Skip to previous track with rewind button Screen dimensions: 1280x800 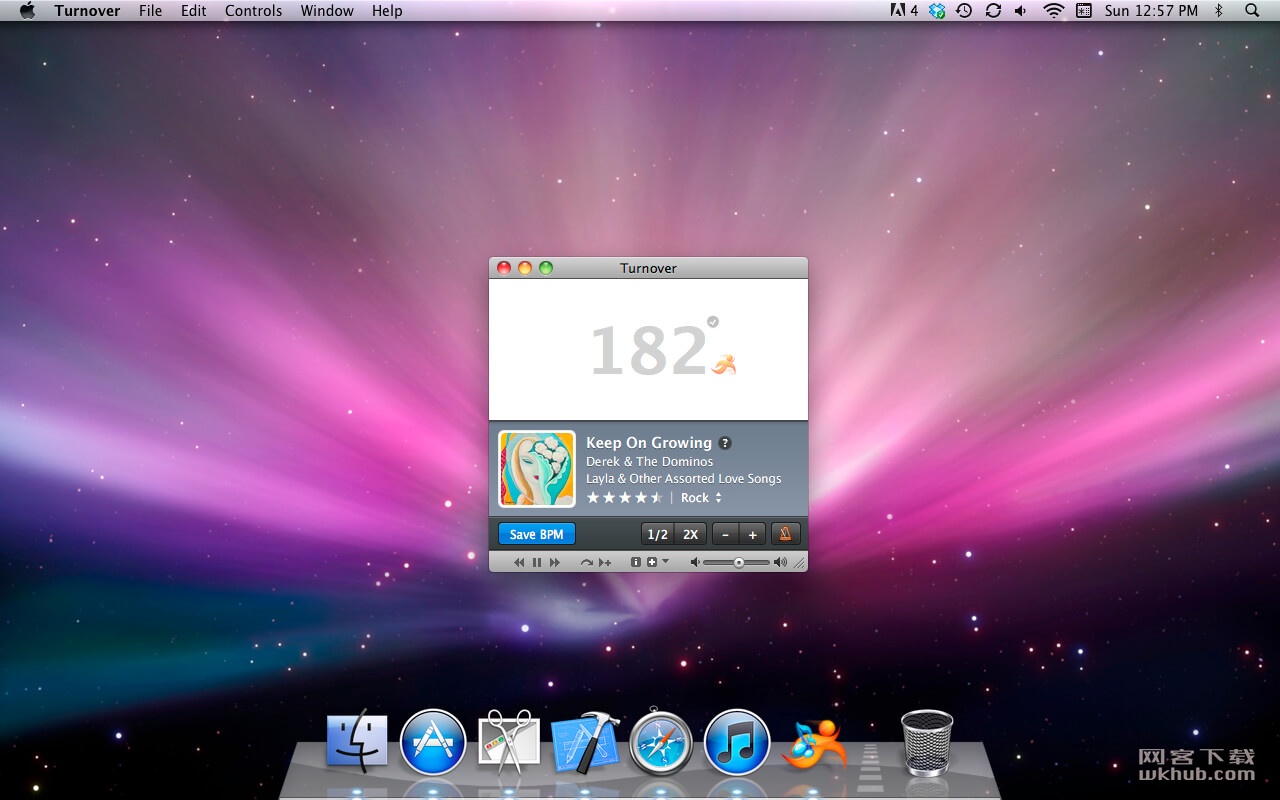point(519,563)
